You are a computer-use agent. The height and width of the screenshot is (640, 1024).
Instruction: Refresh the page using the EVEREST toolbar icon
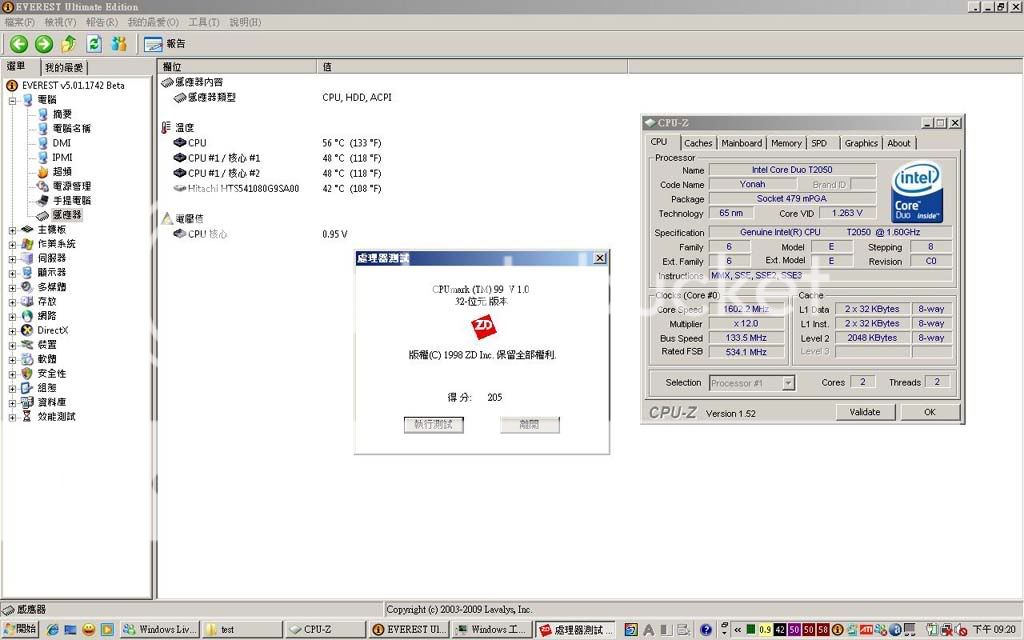pos(94,44)
